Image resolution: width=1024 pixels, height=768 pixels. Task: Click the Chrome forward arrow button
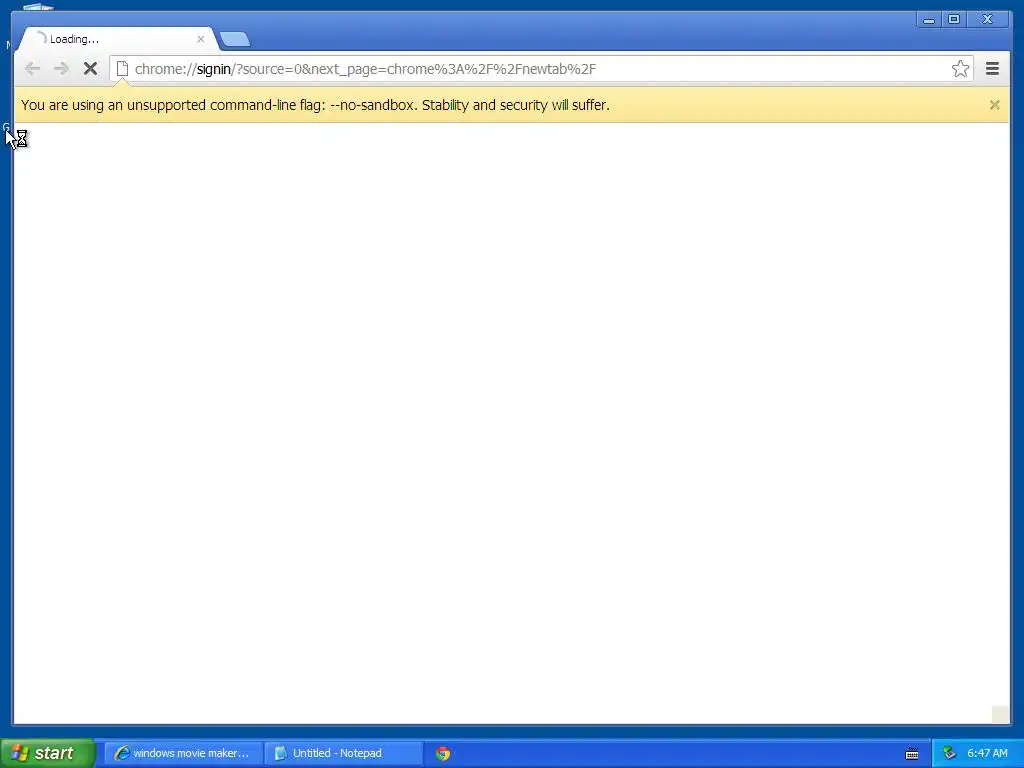(61, 69)
